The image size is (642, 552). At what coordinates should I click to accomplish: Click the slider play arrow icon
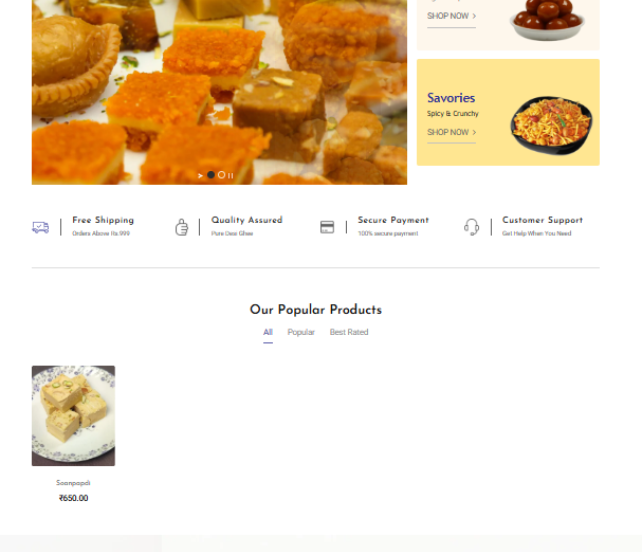point(200,175)
